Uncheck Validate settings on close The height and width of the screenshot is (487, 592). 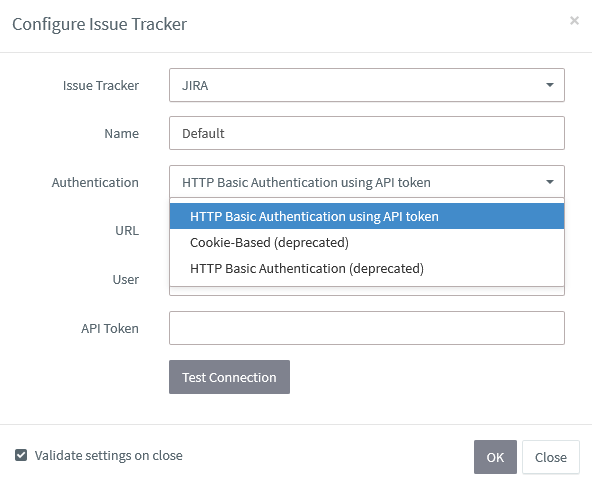pyautogui.click(x=21, y=455)
